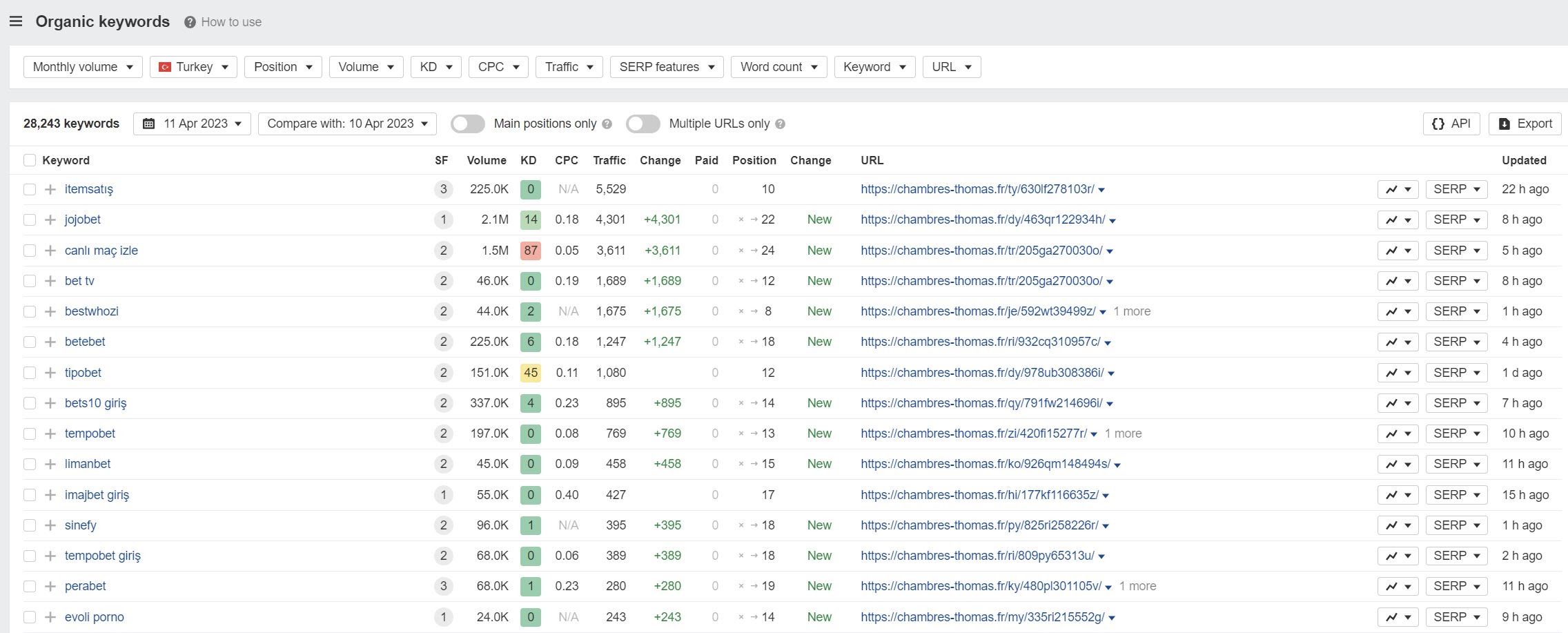Click help icon next to Multiple URLs only

[x=780, y=124]
